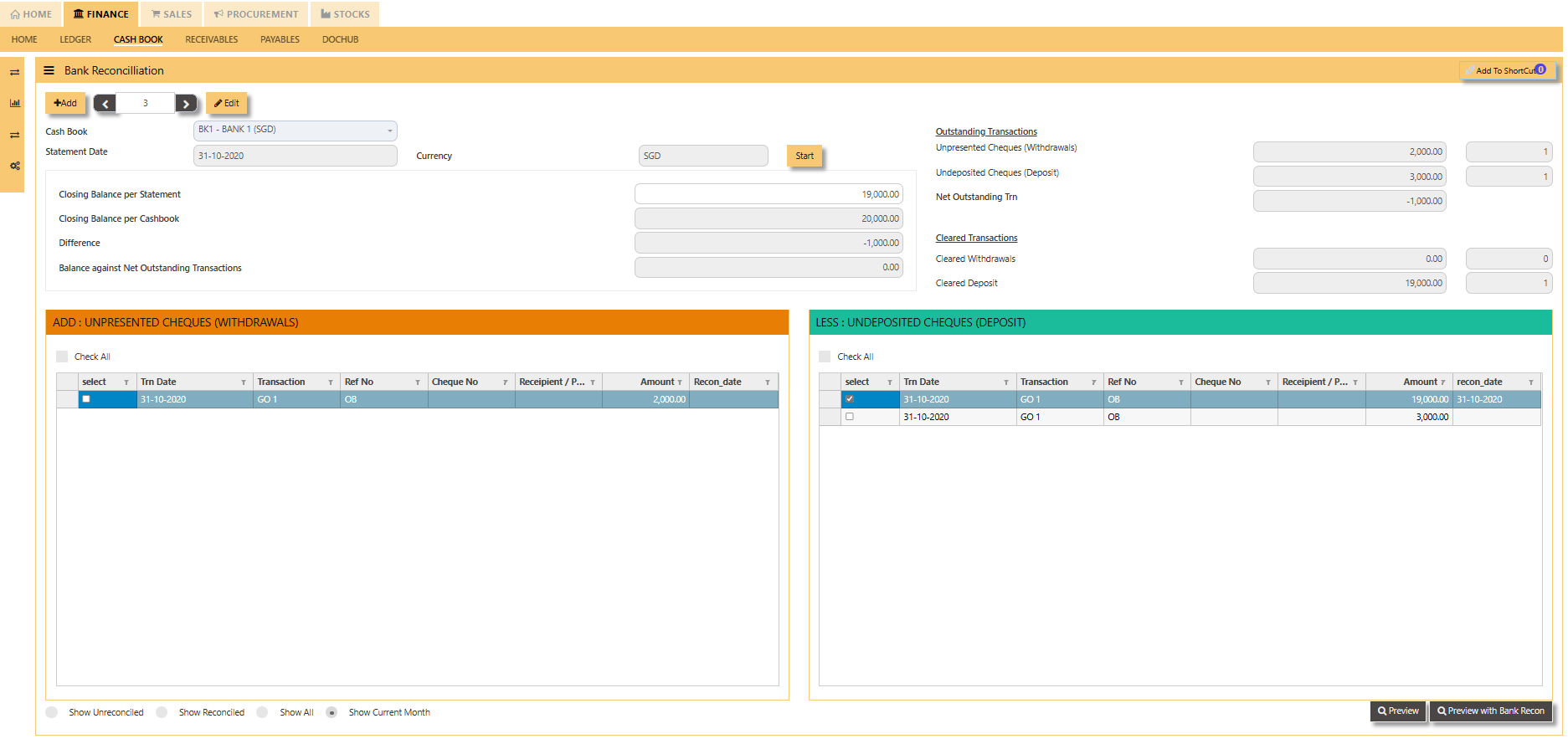Click the Start button
This screenshot has height=739, width=1568.
(805, 156)
